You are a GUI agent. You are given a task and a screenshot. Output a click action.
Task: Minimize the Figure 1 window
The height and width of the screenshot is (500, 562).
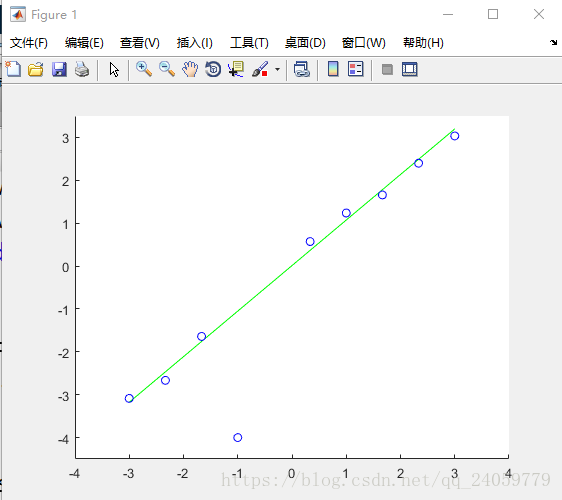pos(448,14)
